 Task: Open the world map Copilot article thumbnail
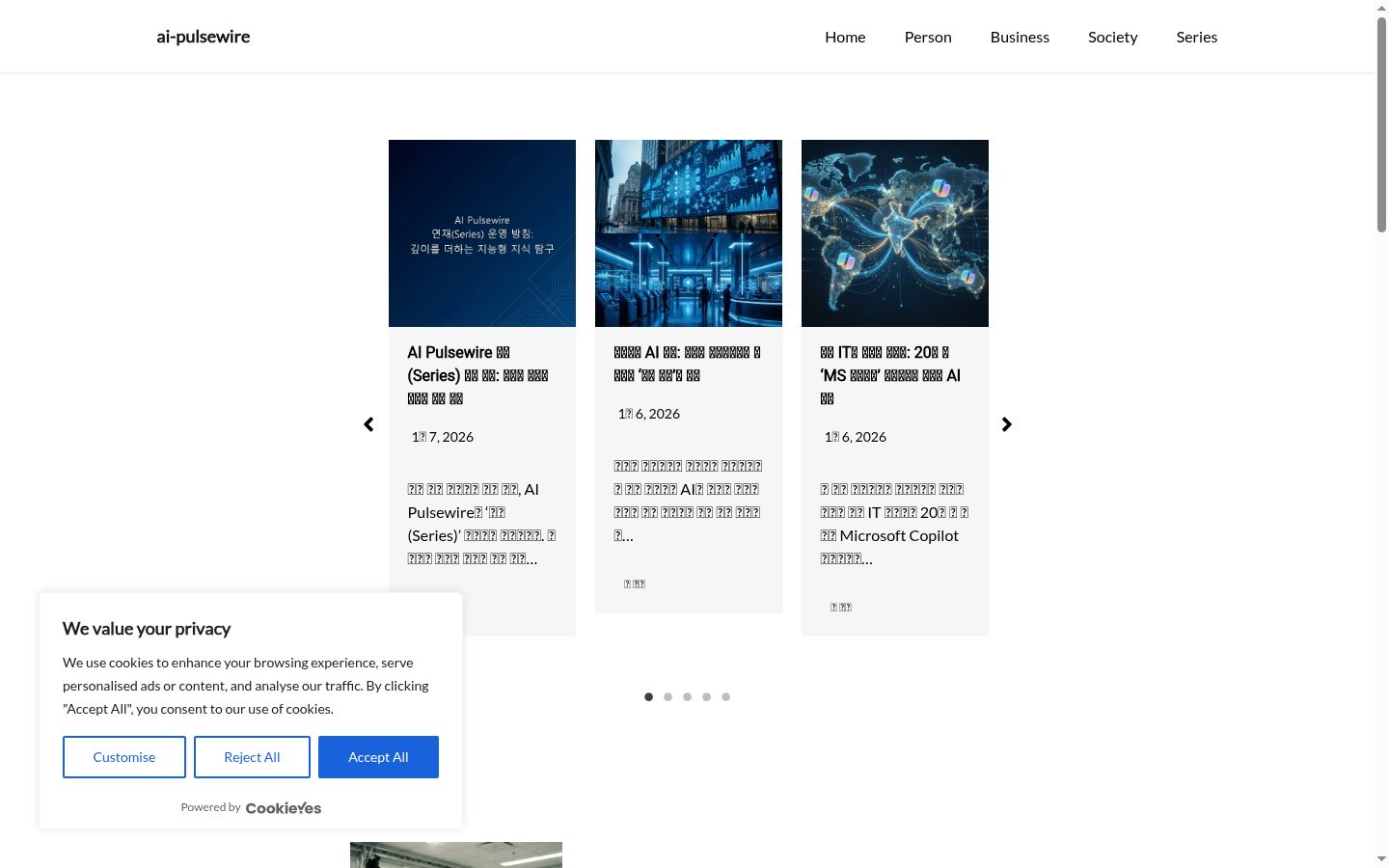(895, 233)
